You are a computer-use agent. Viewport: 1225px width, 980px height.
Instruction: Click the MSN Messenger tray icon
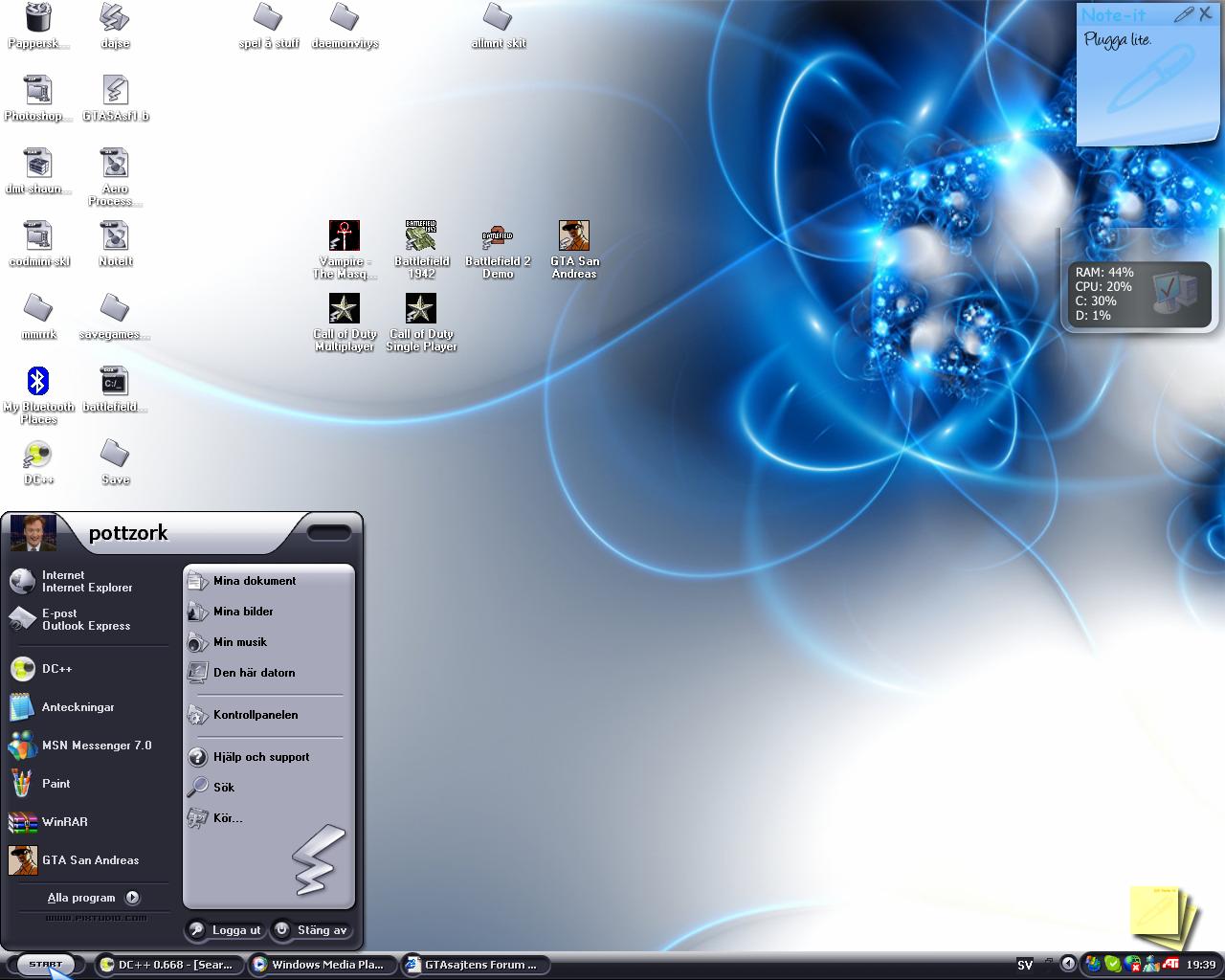pos(1151,964)
